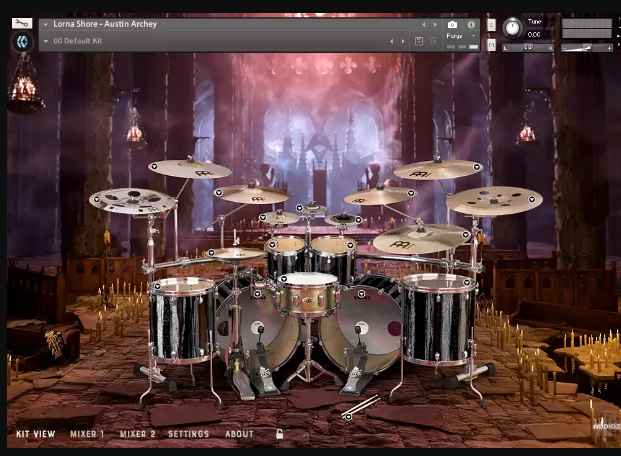Open the center bell cymbal dropdown arrow
The image size is (621, 456).
(x=300, y=208)
